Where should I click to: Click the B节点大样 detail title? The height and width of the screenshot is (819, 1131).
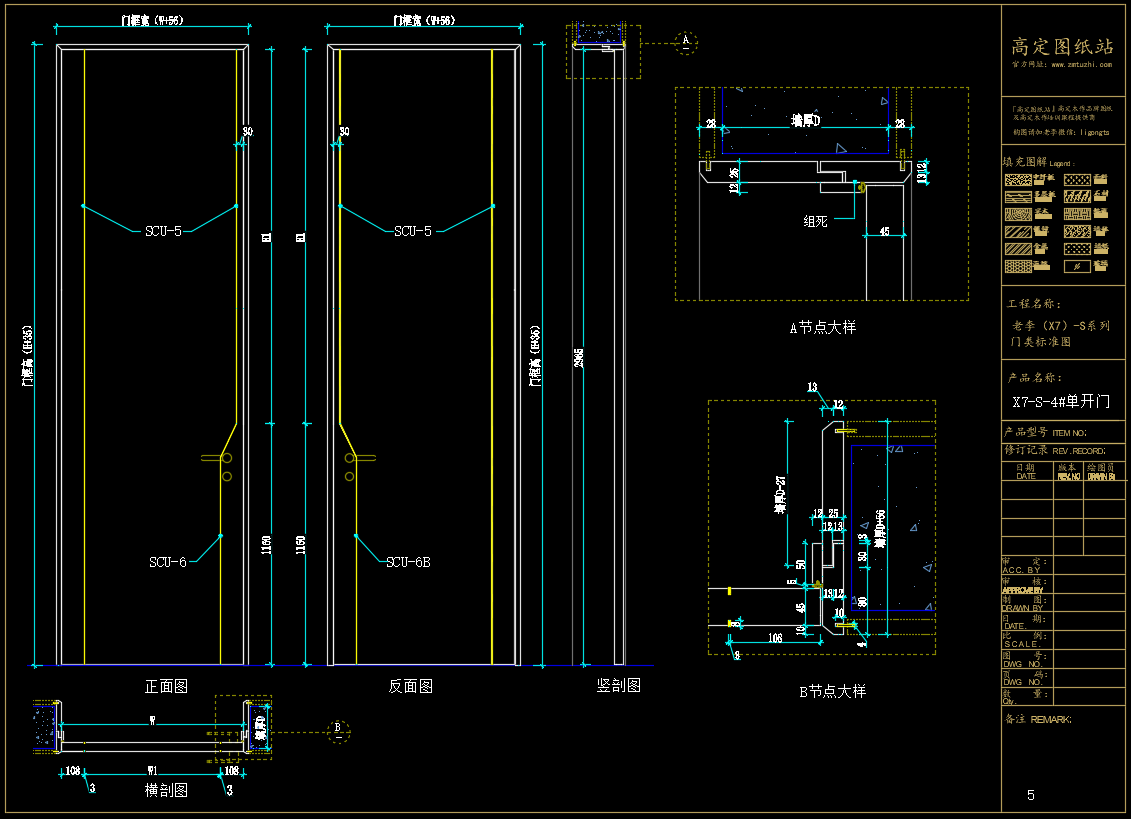[832, 691]
